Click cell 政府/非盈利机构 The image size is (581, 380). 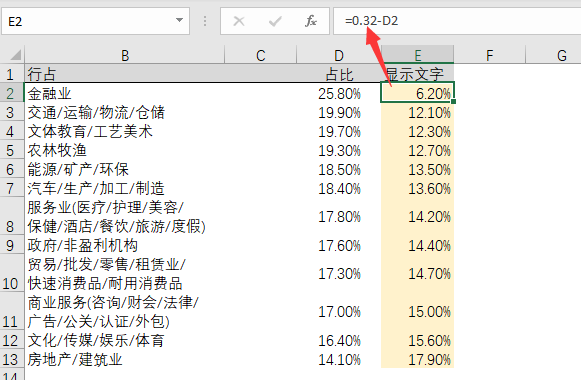124,245
